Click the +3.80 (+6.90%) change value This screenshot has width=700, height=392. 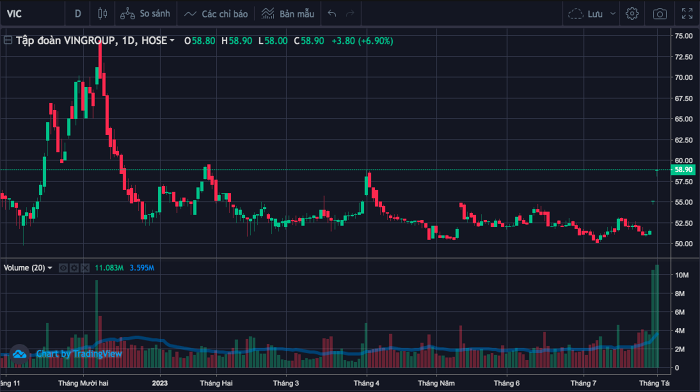[362, 41]
